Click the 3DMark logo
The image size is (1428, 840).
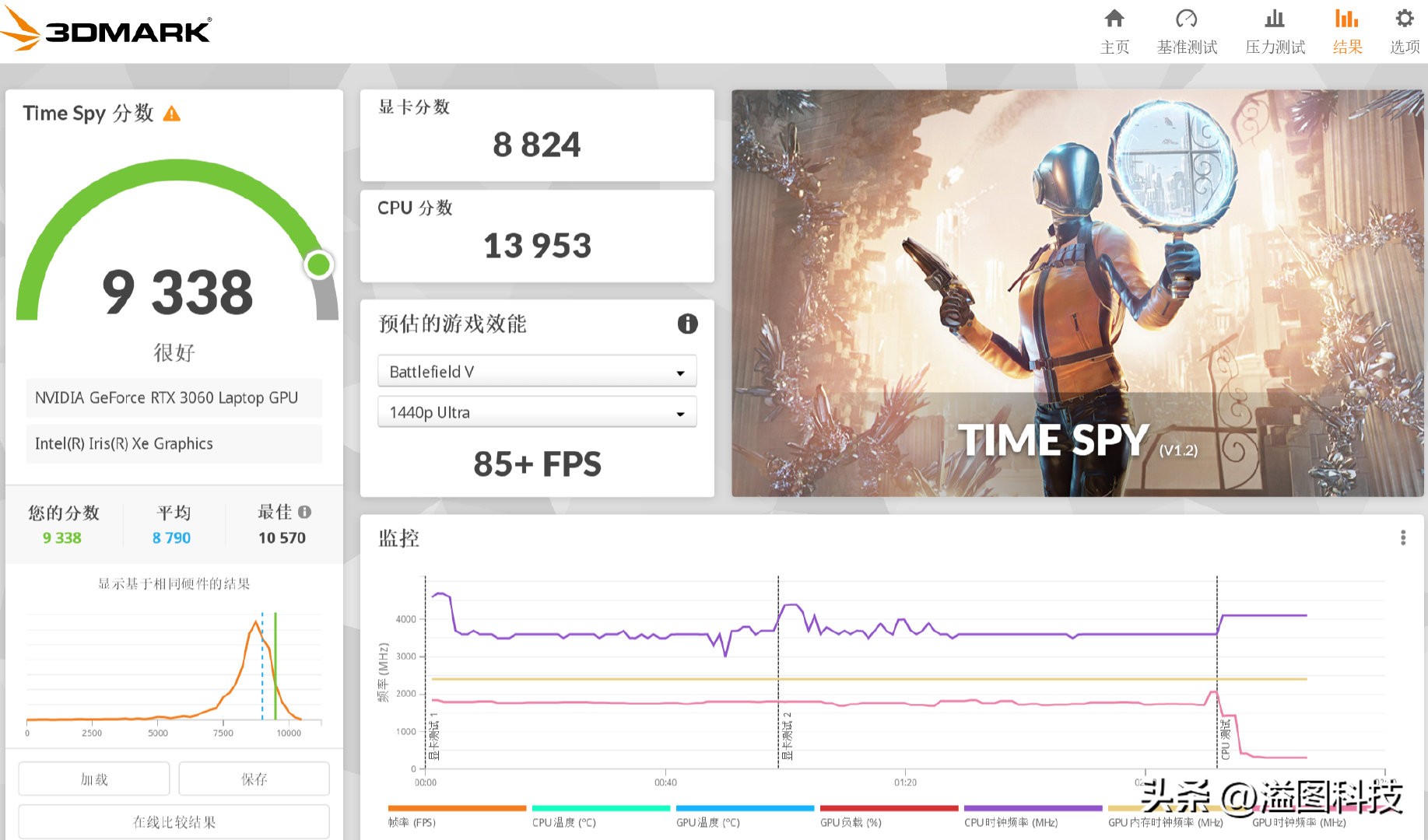[x=106, y=30]
